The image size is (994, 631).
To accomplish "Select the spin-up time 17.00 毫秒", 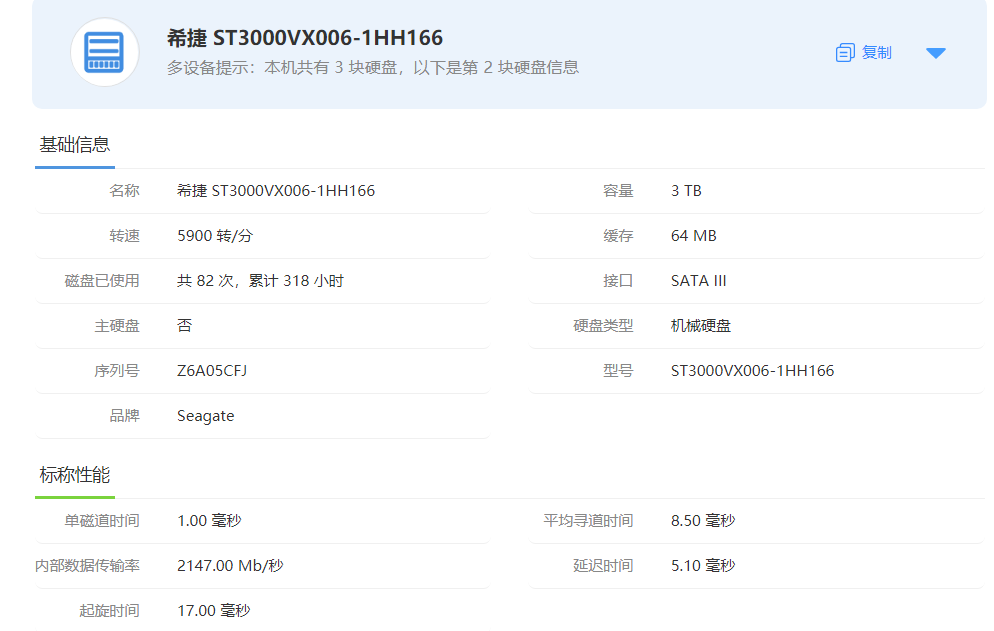I will pyautogui.click(x=214, y=611).
